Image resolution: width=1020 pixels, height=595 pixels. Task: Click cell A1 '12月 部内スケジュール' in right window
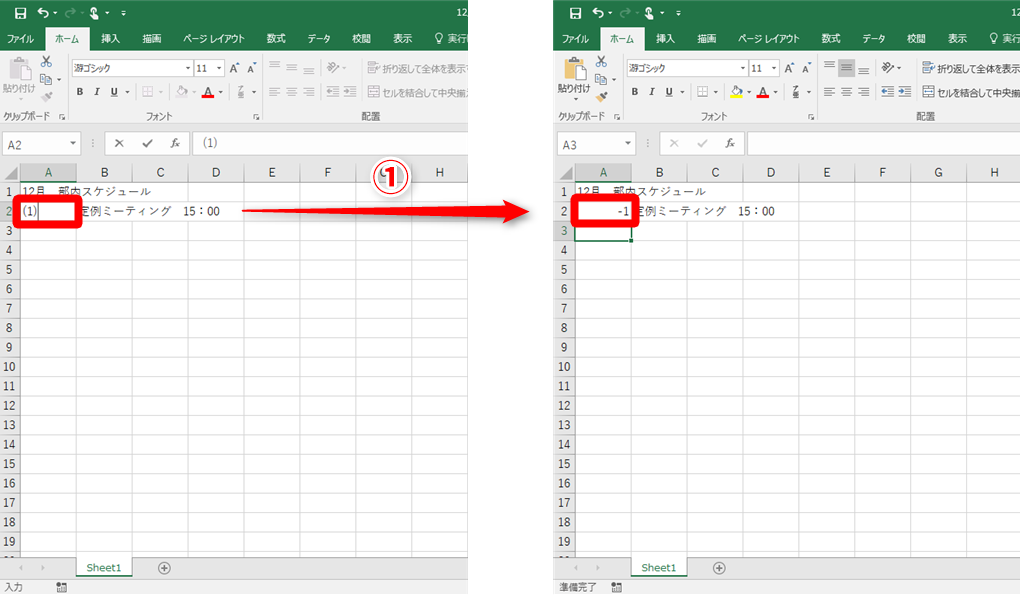(603, 192)
